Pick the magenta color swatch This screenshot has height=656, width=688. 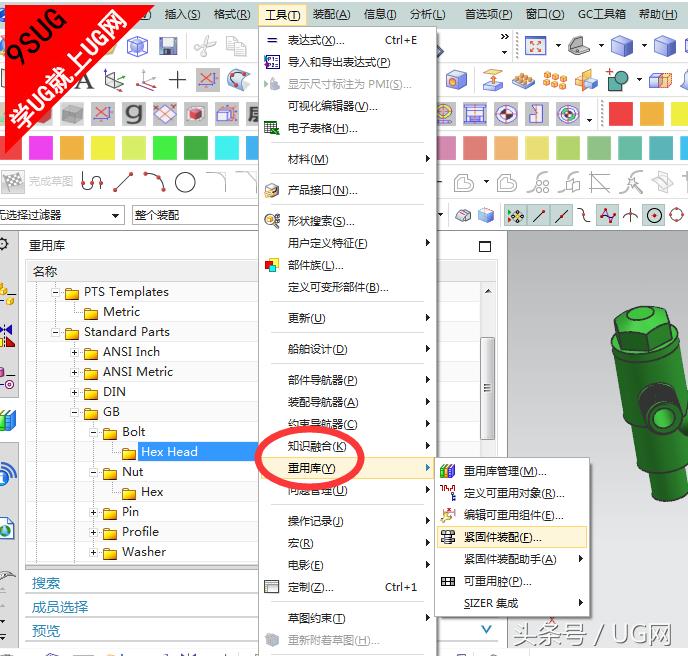[40, 147]
